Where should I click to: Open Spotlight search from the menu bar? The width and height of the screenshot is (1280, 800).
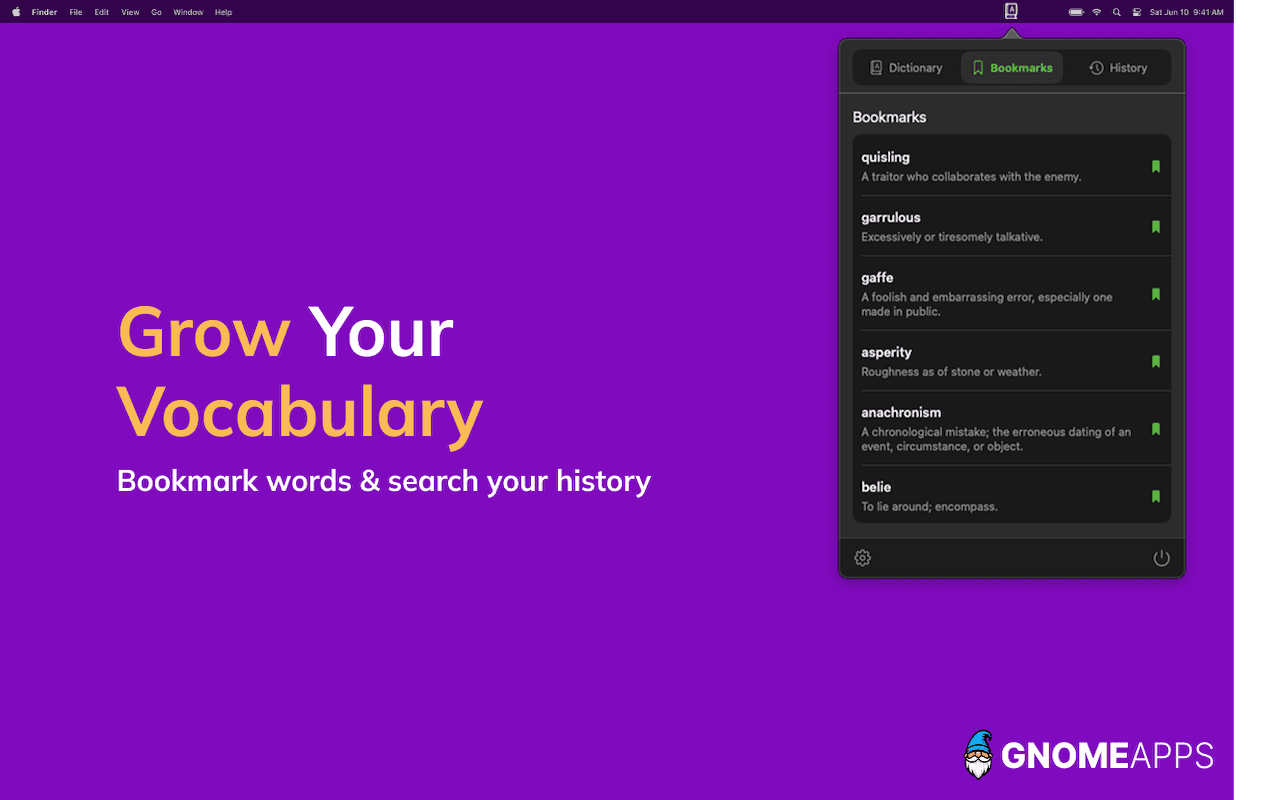(1116, 11)
